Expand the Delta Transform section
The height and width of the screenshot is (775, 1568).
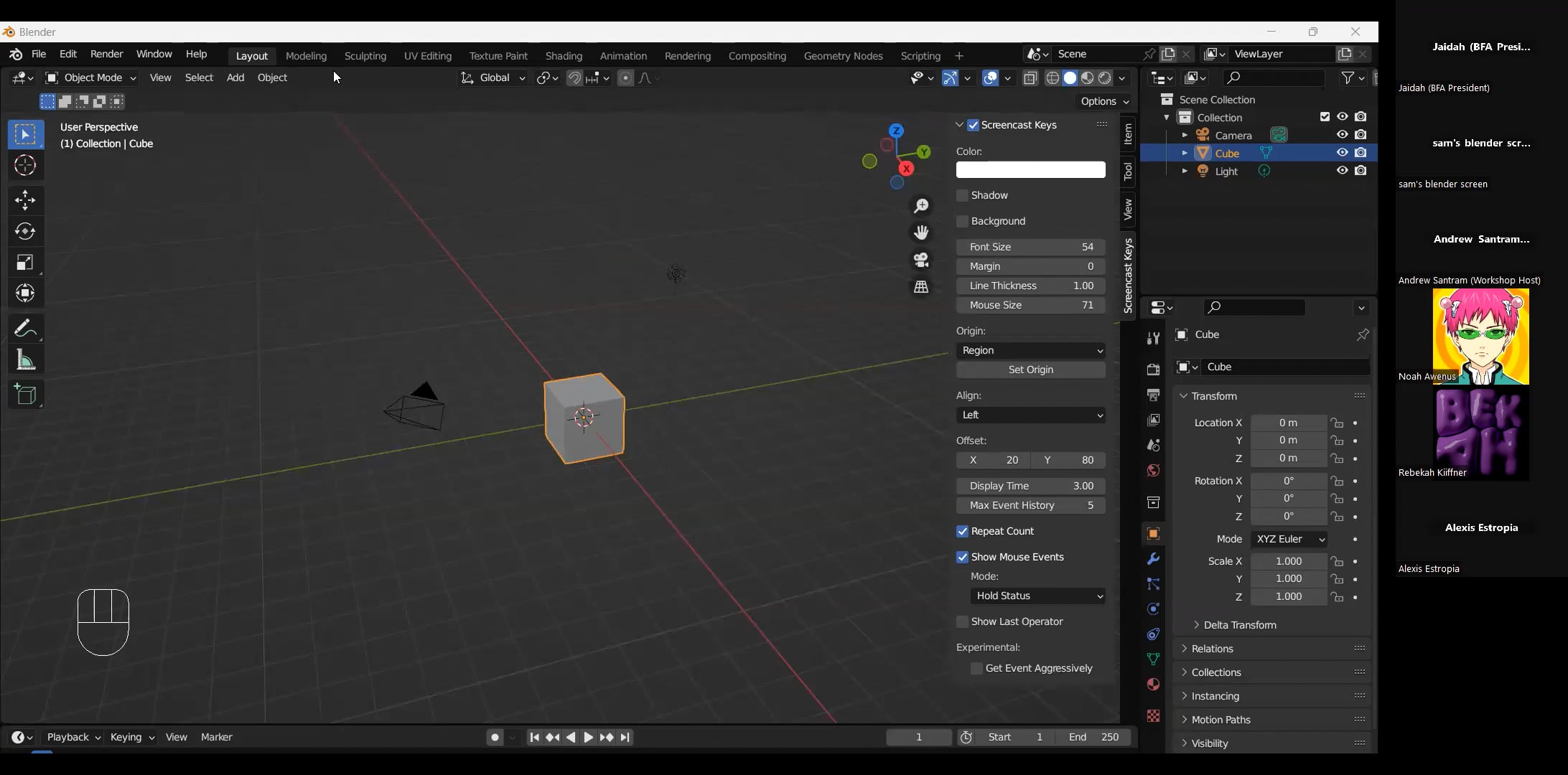tap(1240, 625)
